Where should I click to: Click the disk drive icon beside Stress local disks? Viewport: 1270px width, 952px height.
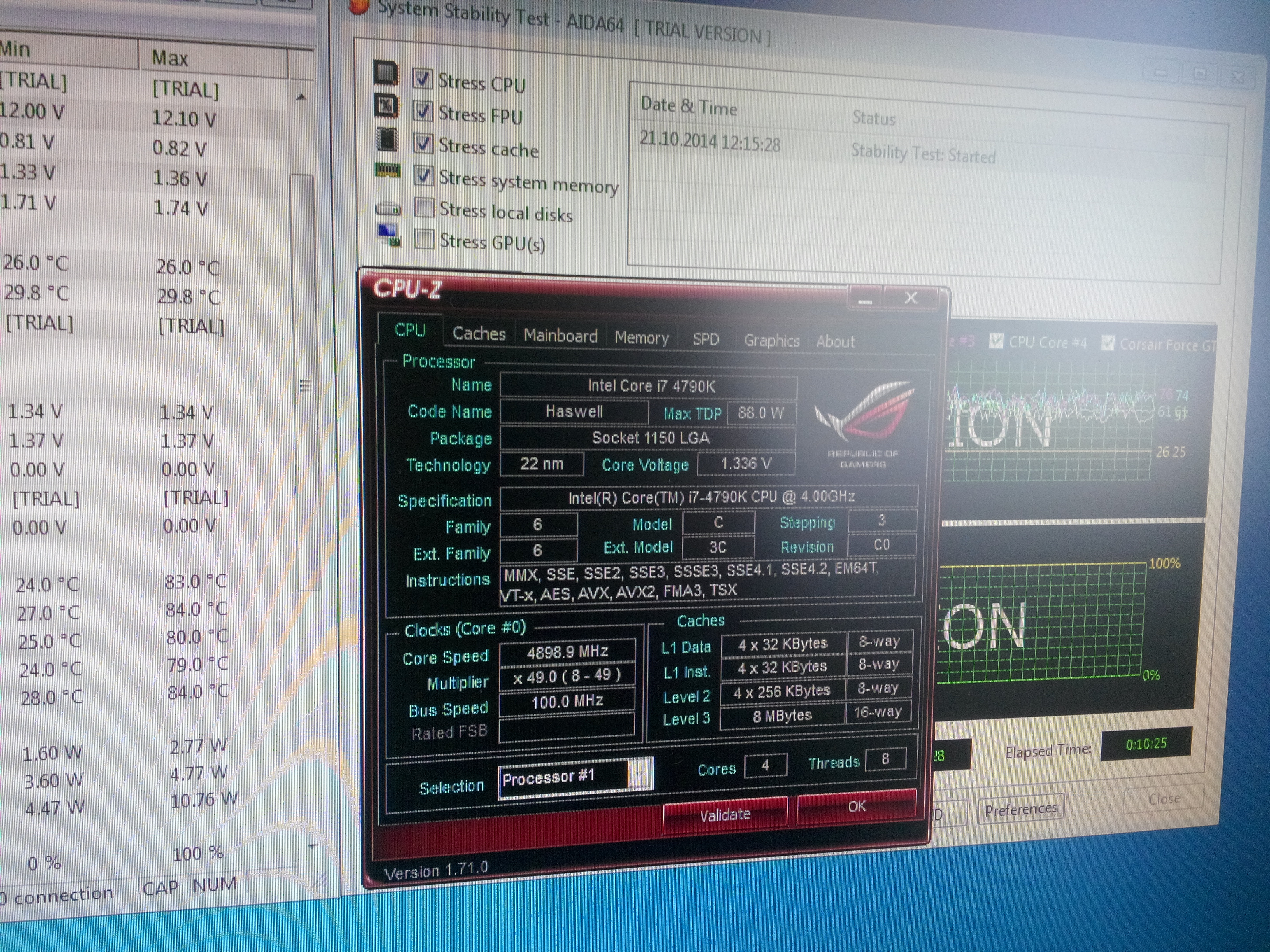(388, 208)
